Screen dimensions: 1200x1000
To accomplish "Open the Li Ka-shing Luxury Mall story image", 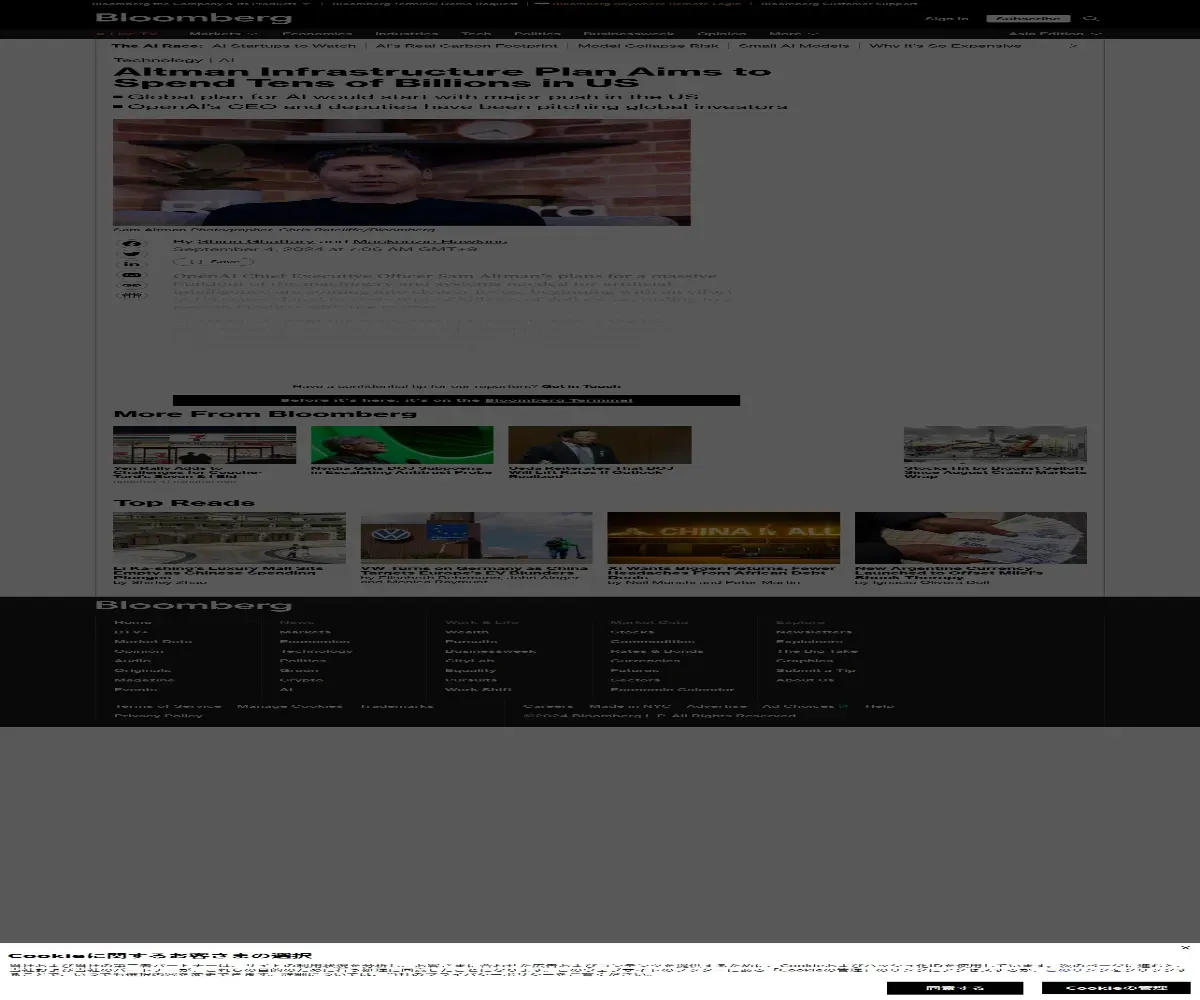I will point(229,538).
